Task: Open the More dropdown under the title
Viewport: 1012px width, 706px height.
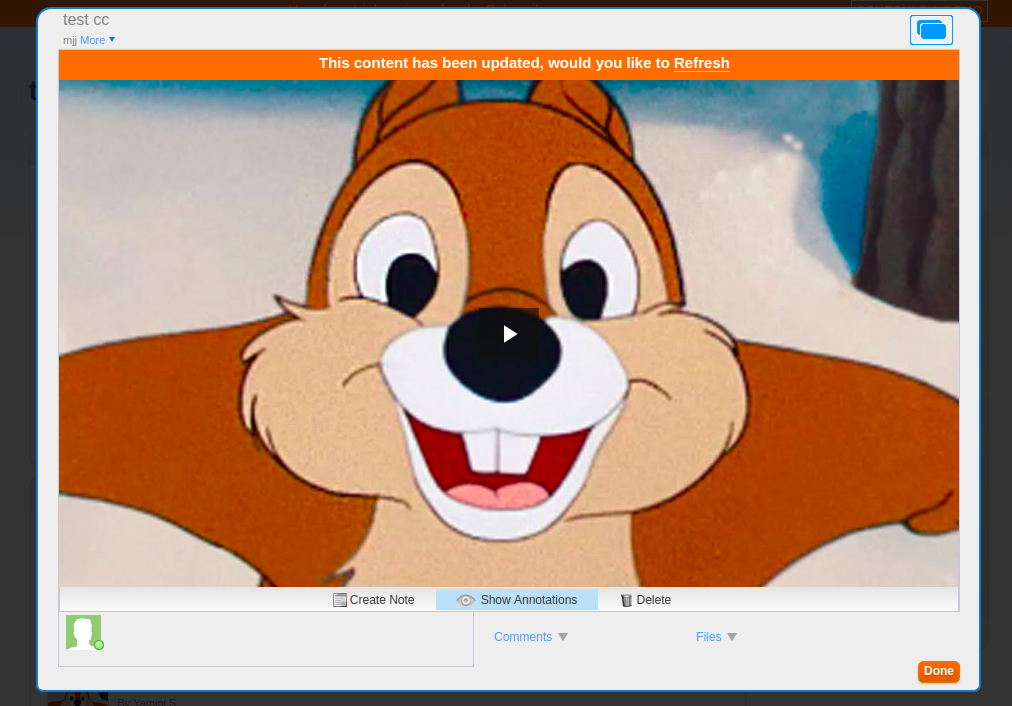Action: click(97, 40)
